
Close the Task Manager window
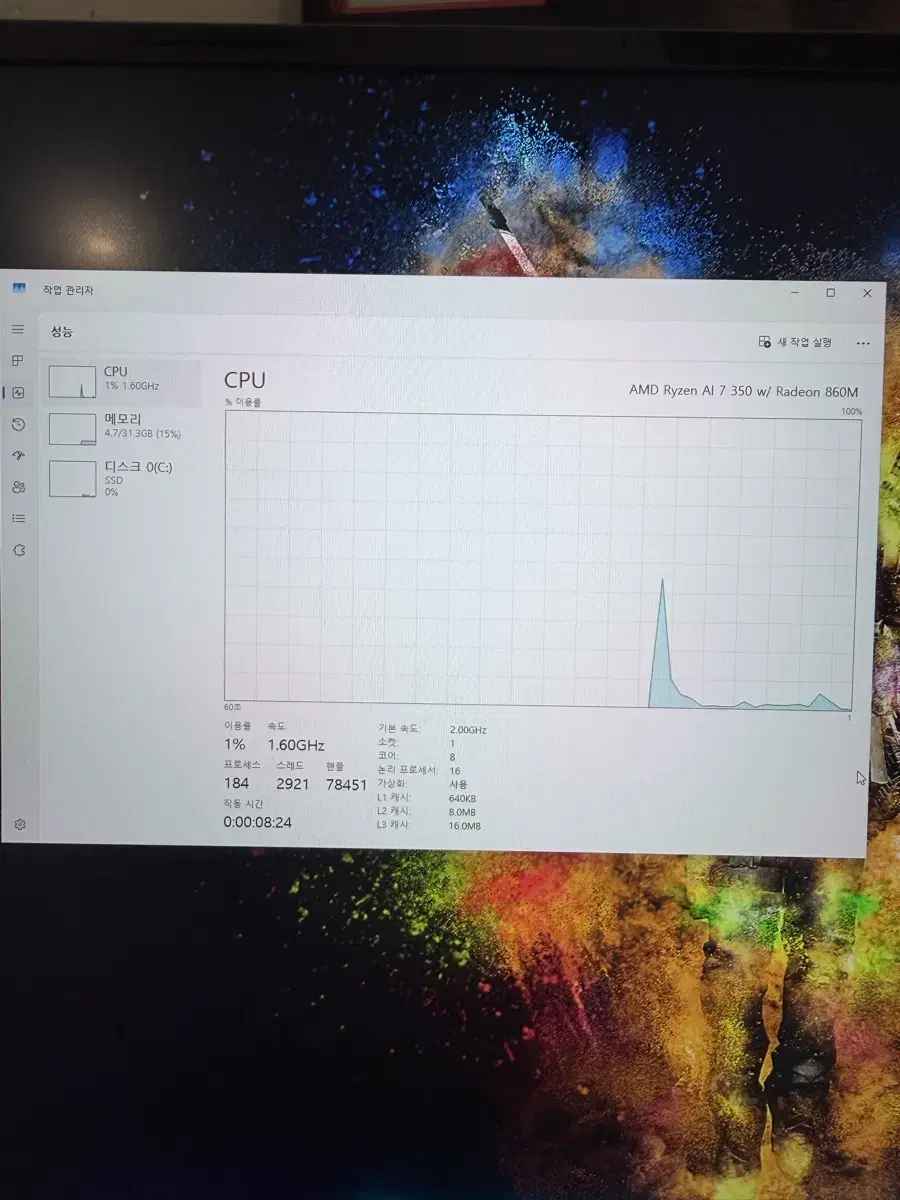(867, 293)
